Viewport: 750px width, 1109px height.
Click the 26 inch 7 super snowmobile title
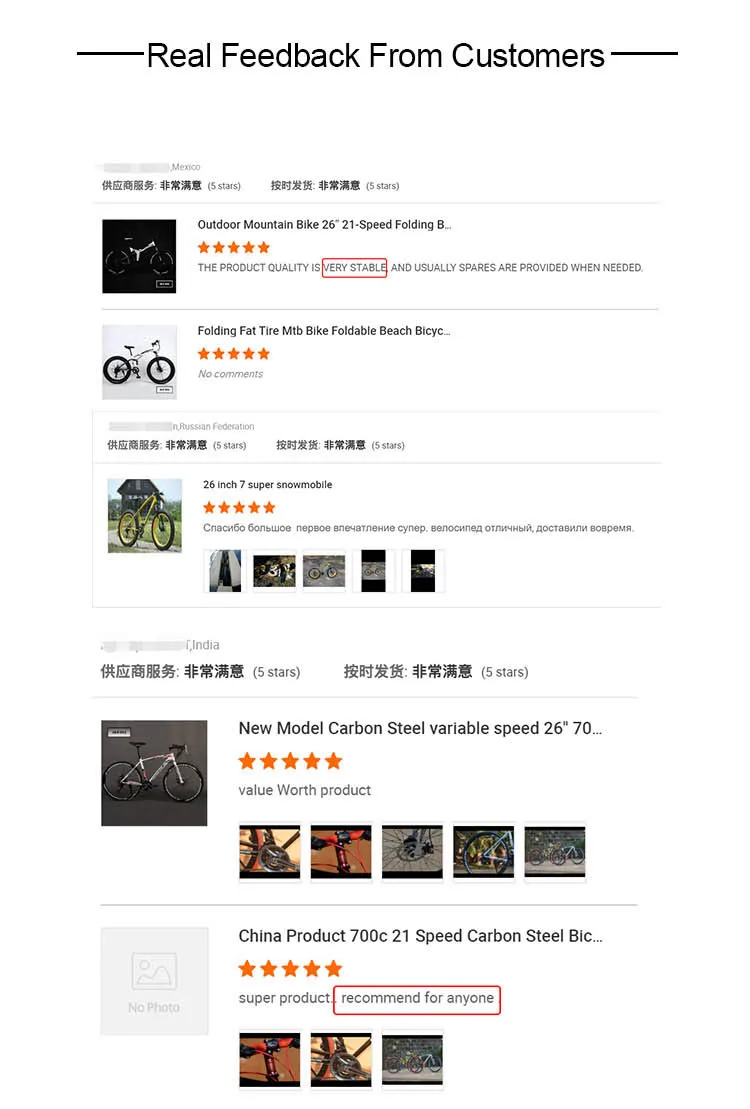tap(267, 484)
